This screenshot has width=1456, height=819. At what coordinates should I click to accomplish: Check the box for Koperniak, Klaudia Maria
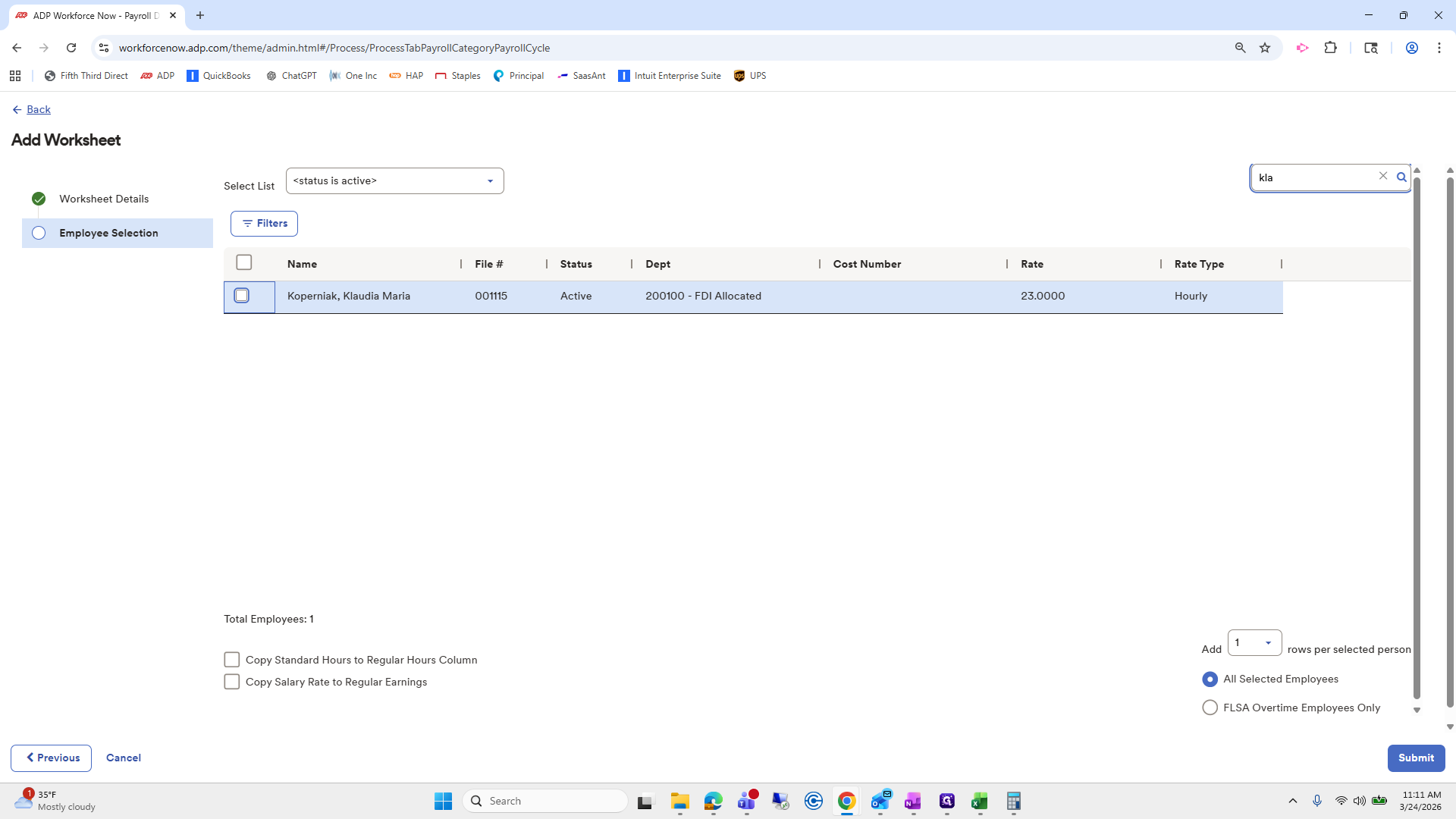pos(242,296)
